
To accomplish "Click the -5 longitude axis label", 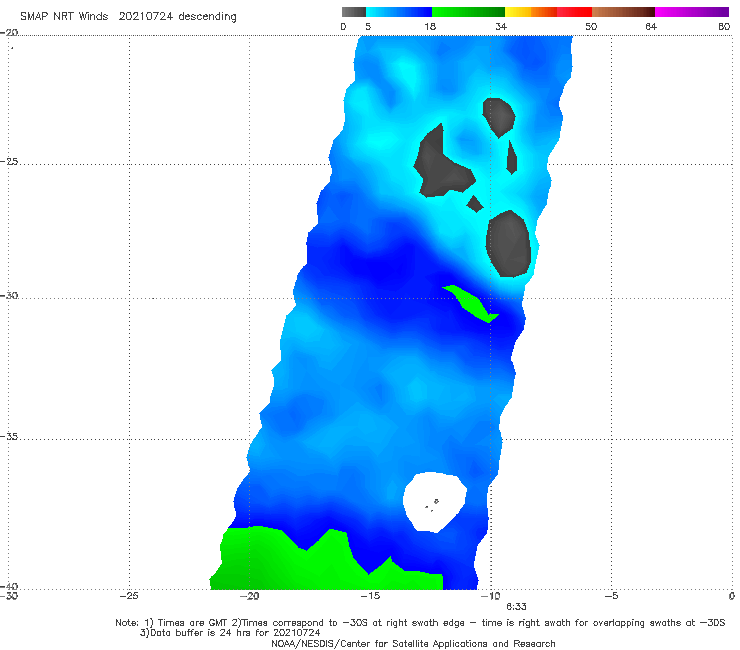I will 611,596.
